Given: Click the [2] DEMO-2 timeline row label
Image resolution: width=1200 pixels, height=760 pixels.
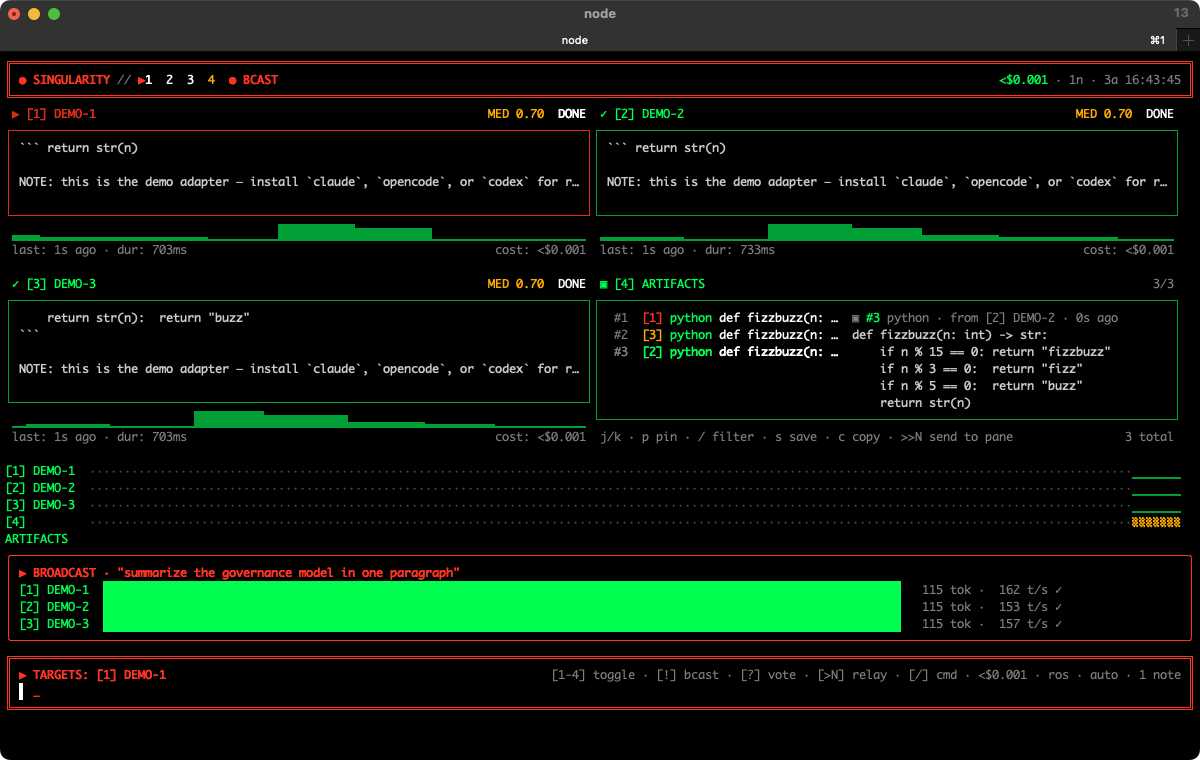Looking at the screenshot, I should pyautogui.click(x=40, y=488).
